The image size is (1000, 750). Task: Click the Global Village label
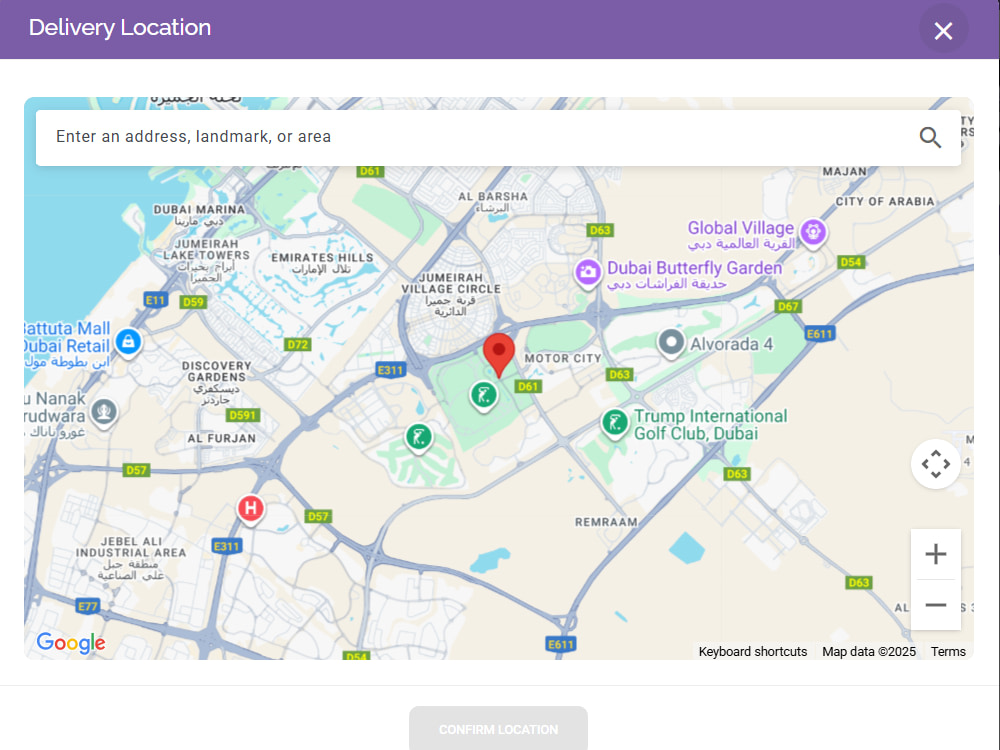[740, 228]
